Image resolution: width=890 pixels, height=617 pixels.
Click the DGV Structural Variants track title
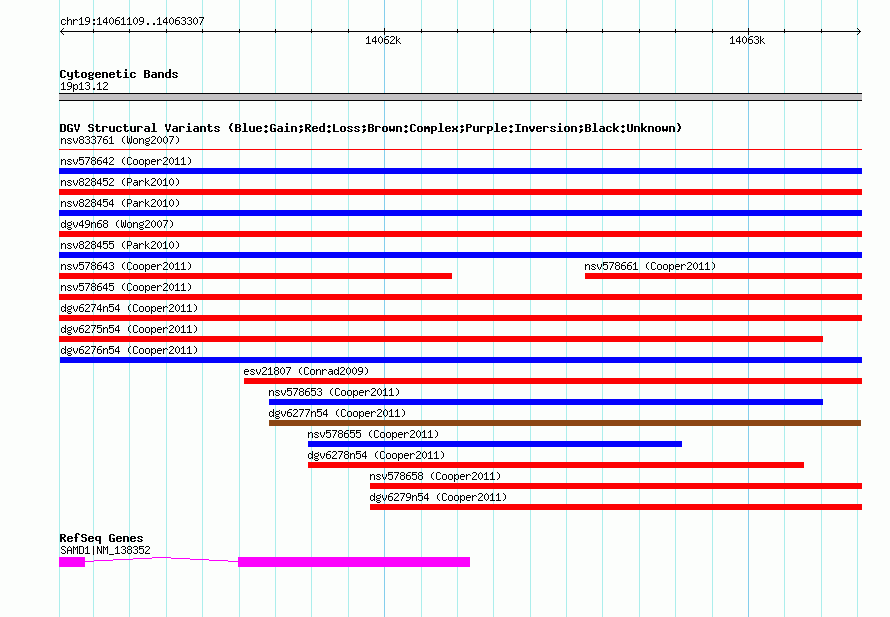pyautogui.click(x=370, y=128)
